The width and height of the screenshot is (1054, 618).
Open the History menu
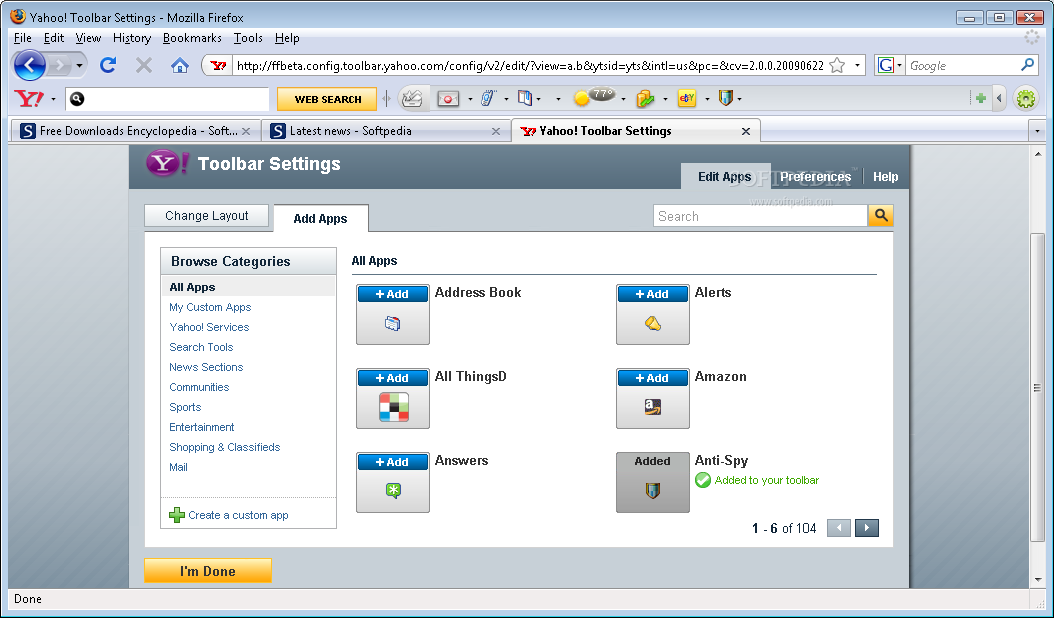point(132,38)
